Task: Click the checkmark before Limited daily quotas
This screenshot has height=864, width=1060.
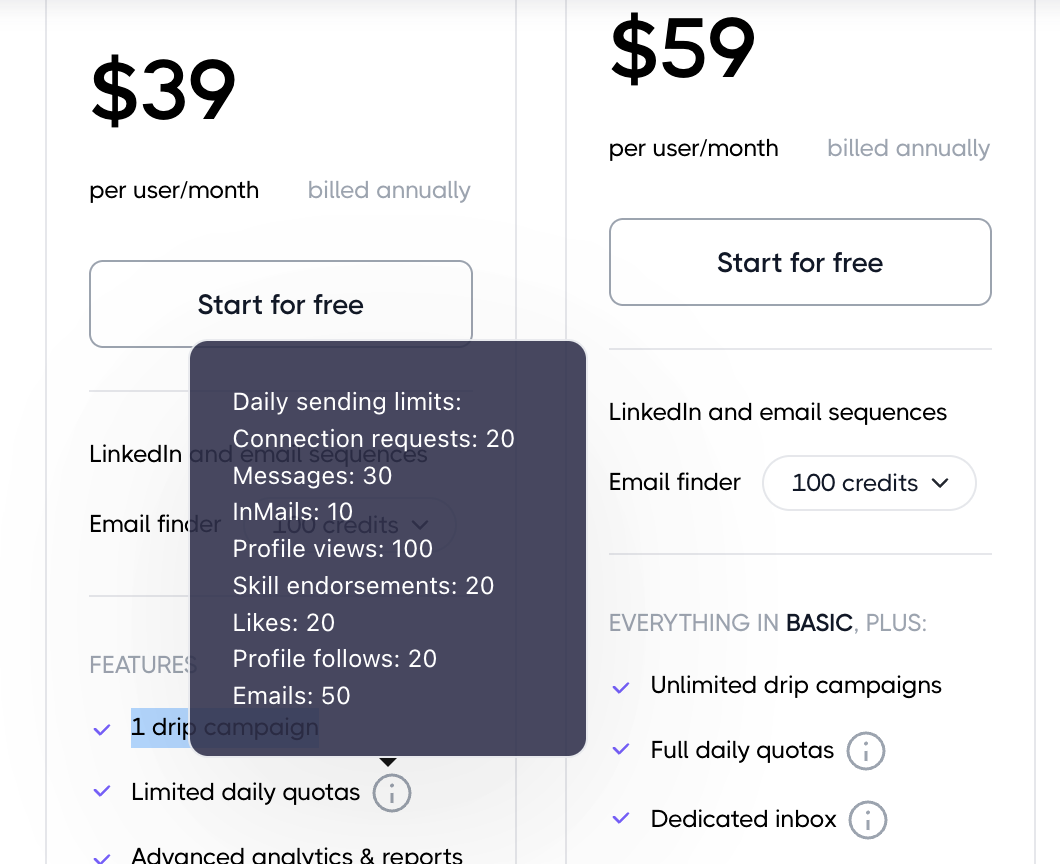Action: click(101, 792)
